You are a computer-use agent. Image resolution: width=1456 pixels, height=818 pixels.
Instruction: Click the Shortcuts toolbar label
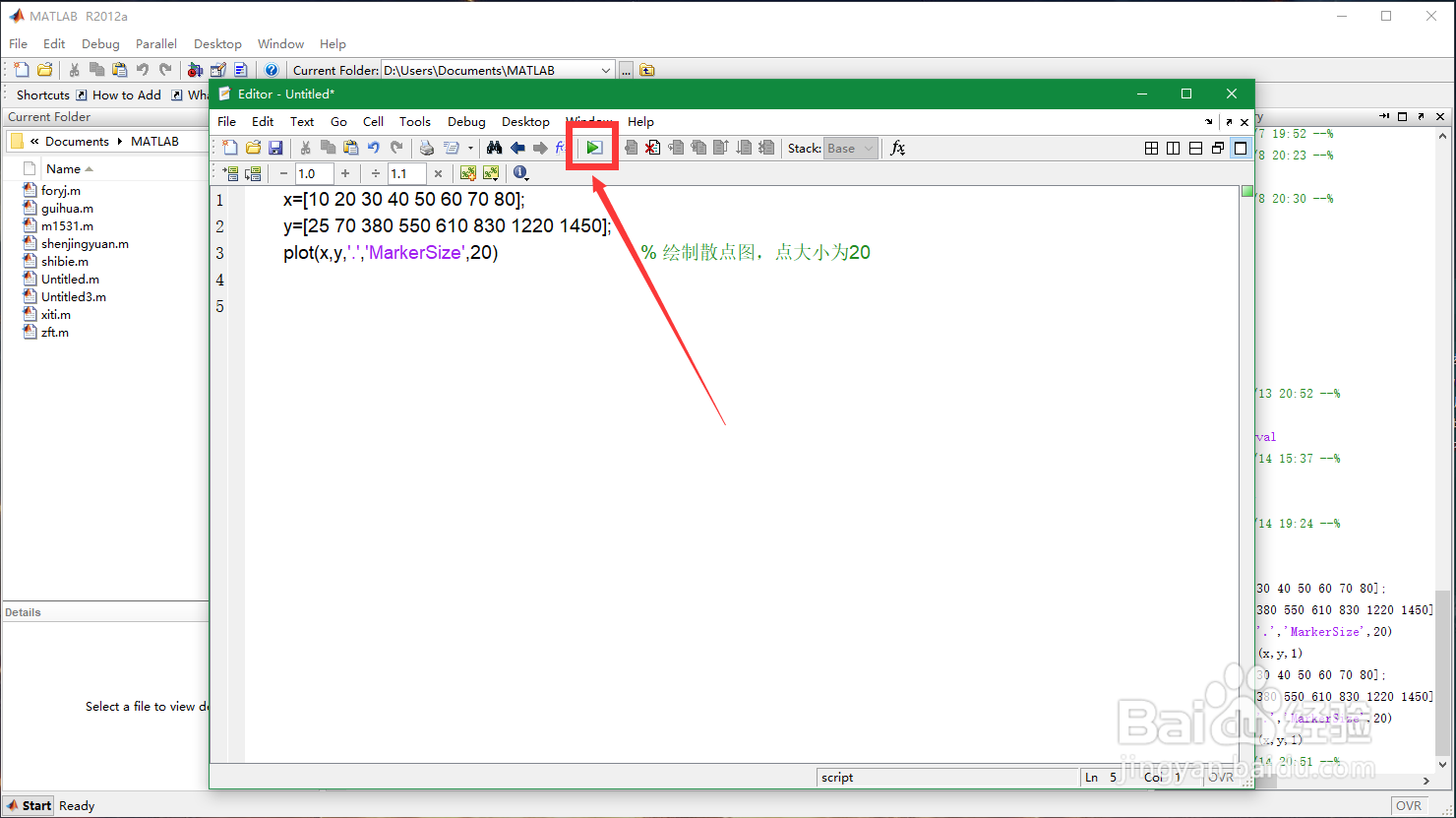[43, 94]
